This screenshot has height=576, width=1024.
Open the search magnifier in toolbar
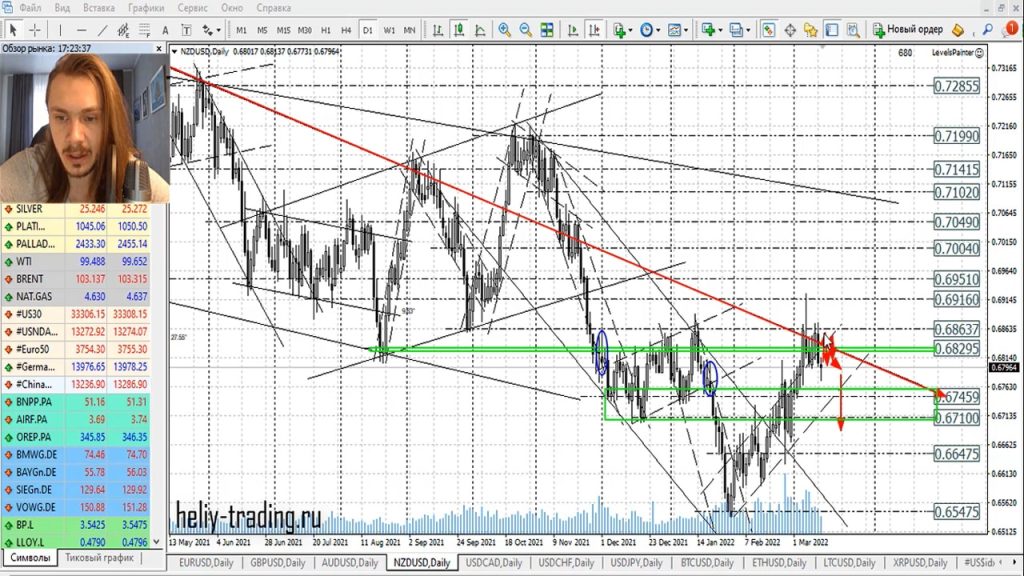coord(988,30)
